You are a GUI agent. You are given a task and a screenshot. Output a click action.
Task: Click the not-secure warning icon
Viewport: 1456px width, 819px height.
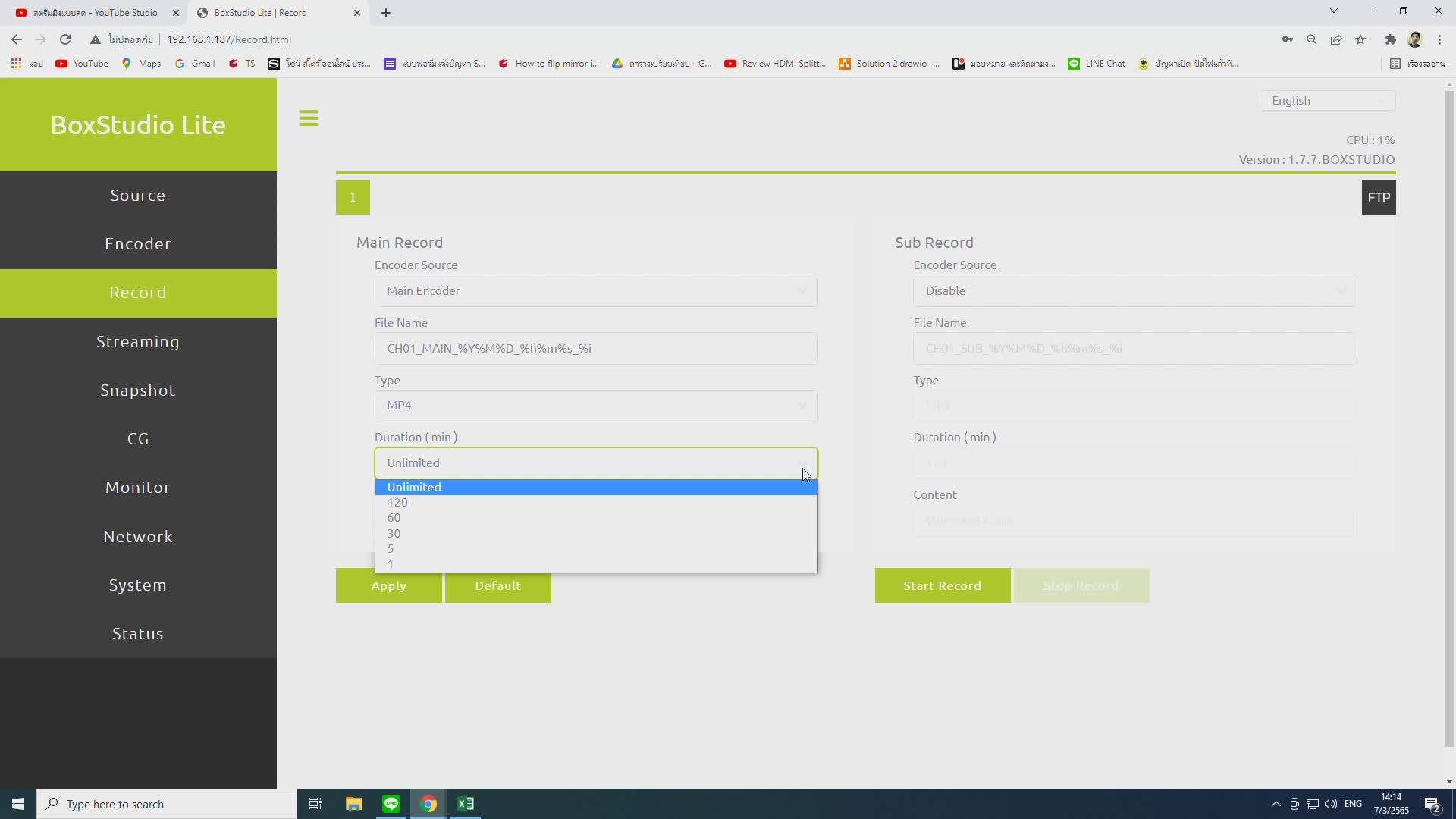(x=96, y=39)
